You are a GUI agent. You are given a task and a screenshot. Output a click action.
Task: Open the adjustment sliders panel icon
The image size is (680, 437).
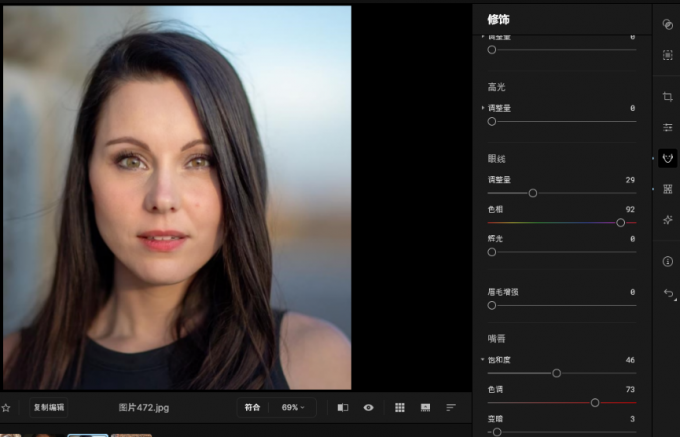(x=668, y=128)
